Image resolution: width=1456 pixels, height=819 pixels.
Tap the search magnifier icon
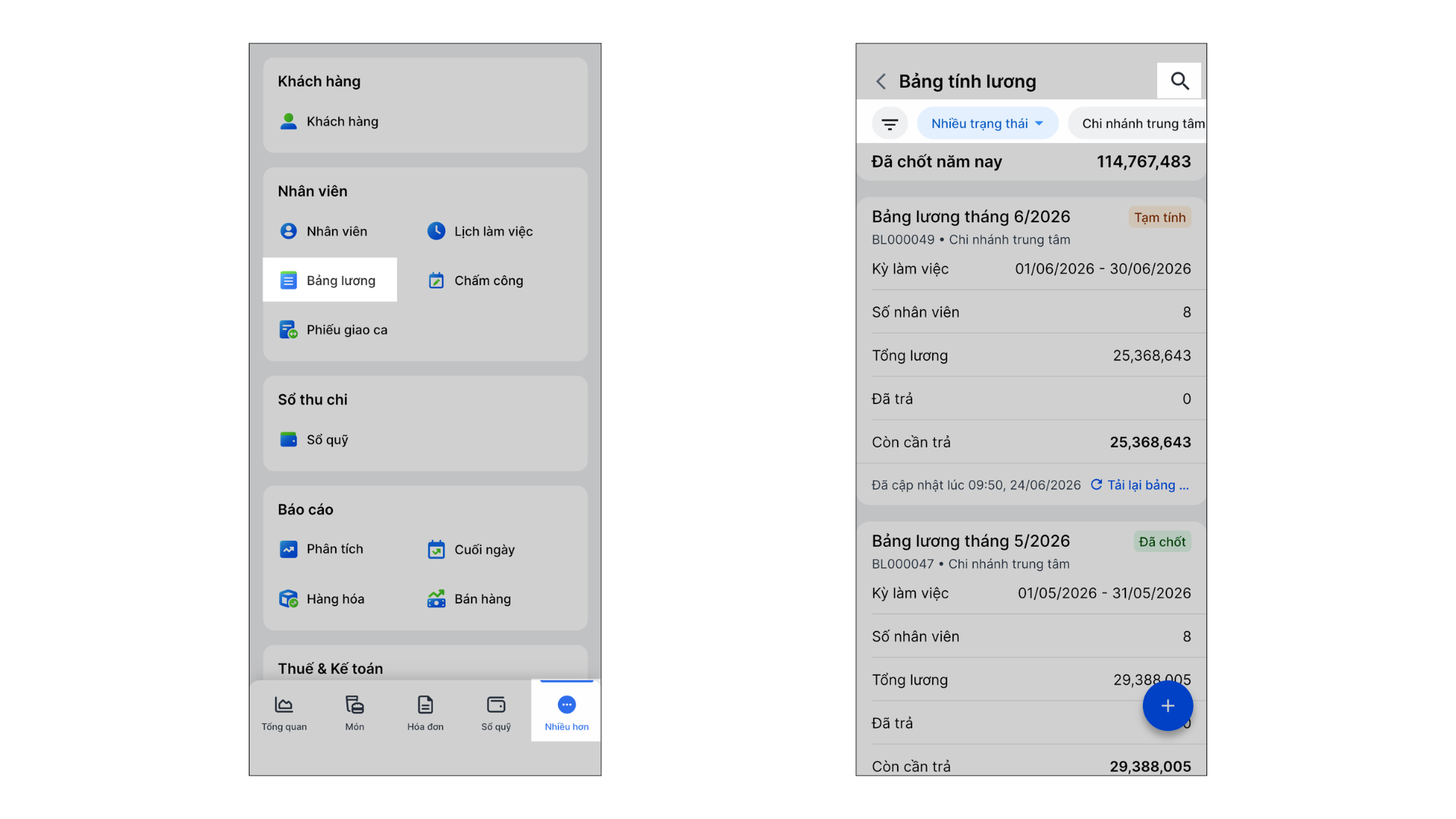tap(1179, 80)
